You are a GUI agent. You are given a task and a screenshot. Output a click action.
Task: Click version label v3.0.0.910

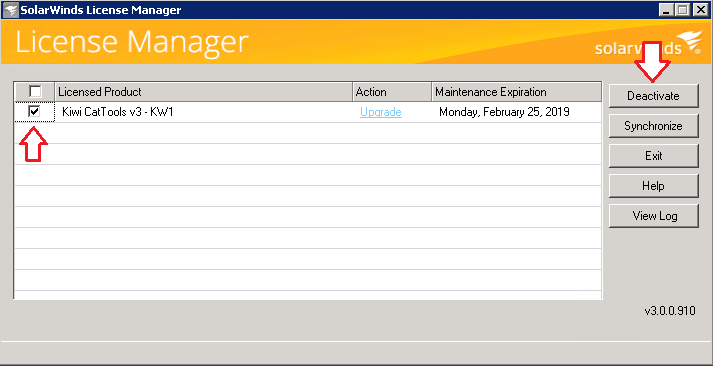tap(670, 311)
